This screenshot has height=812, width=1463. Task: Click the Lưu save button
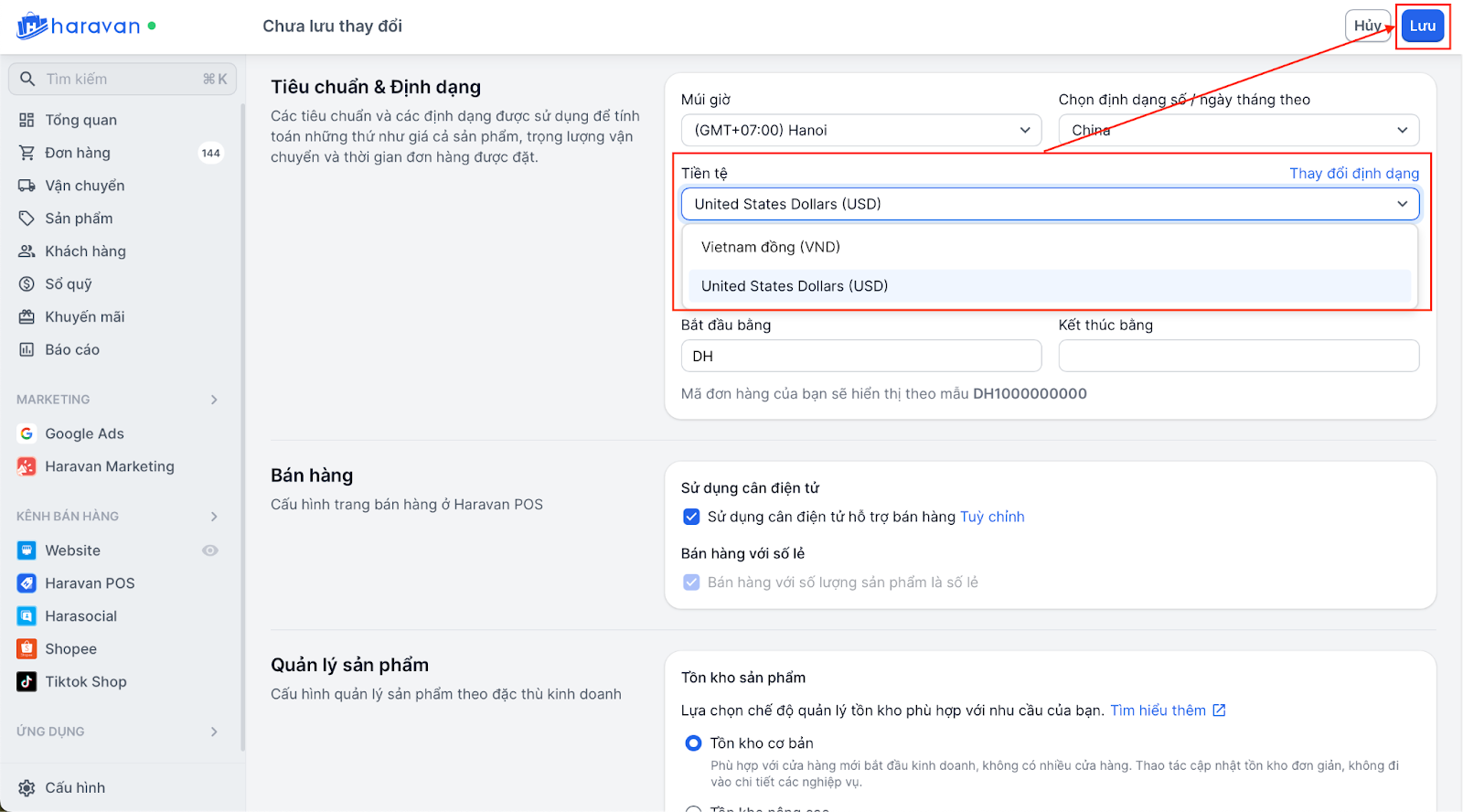[1422, 26]
